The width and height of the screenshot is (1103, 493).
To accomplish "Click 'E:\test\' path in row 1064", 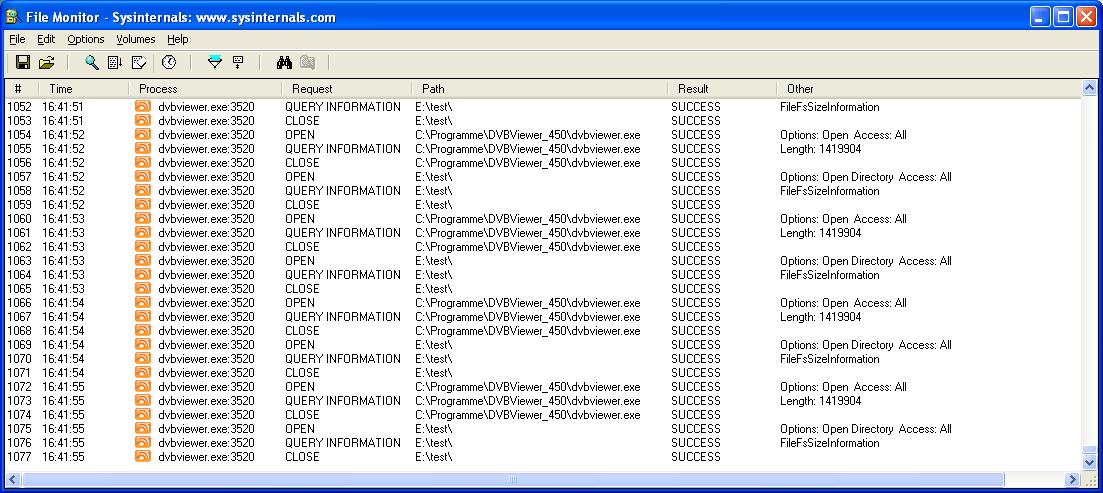I will 433,275.
